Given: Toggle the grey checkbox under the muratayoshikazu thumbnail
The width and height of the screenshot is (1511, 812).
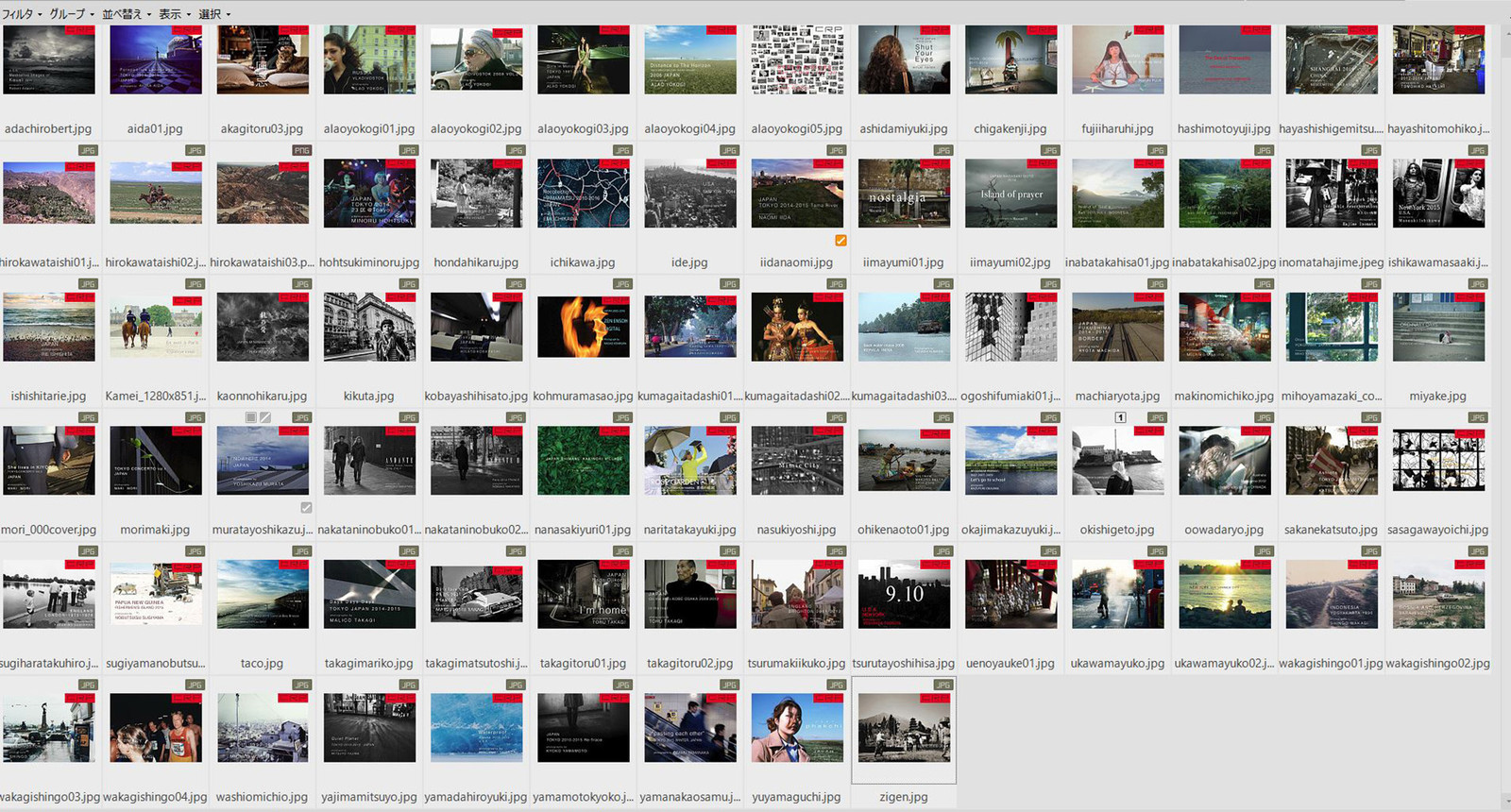Looking at the screenshot, I should pos(306,508).
